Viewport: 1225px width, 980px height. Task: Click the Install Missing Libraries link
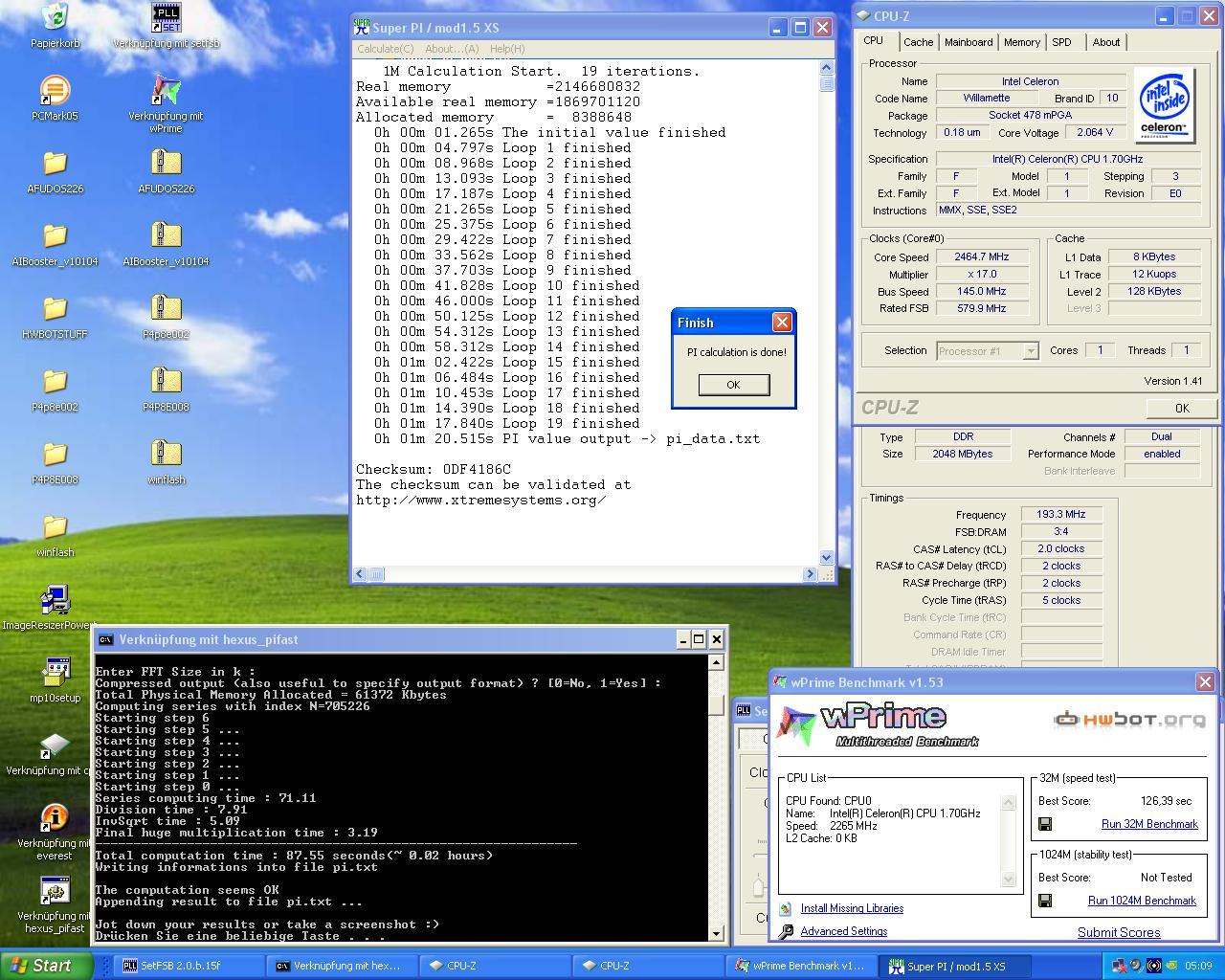(x=852, y=908)
